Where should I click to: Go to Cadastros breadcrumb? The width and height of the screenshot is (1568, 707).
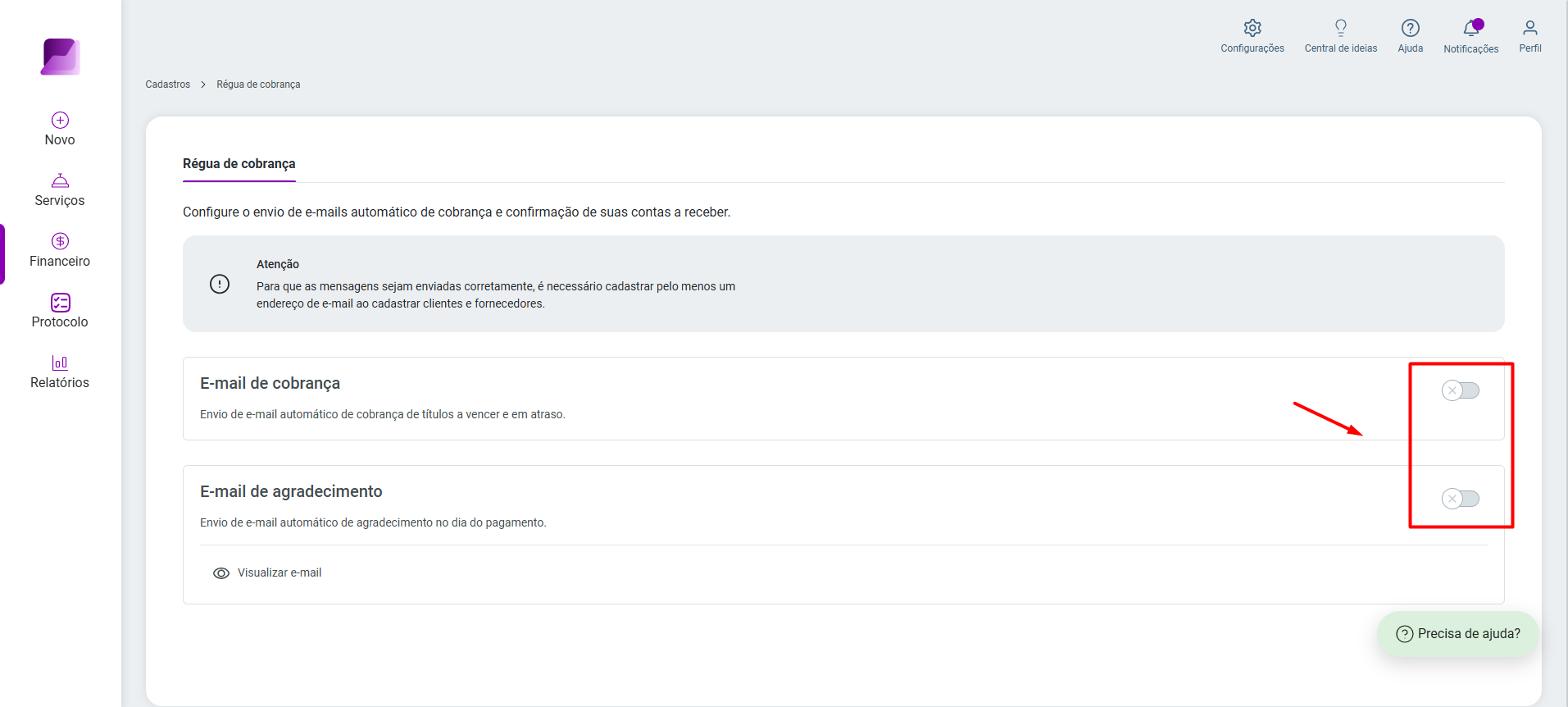click(x=167, y=84)
